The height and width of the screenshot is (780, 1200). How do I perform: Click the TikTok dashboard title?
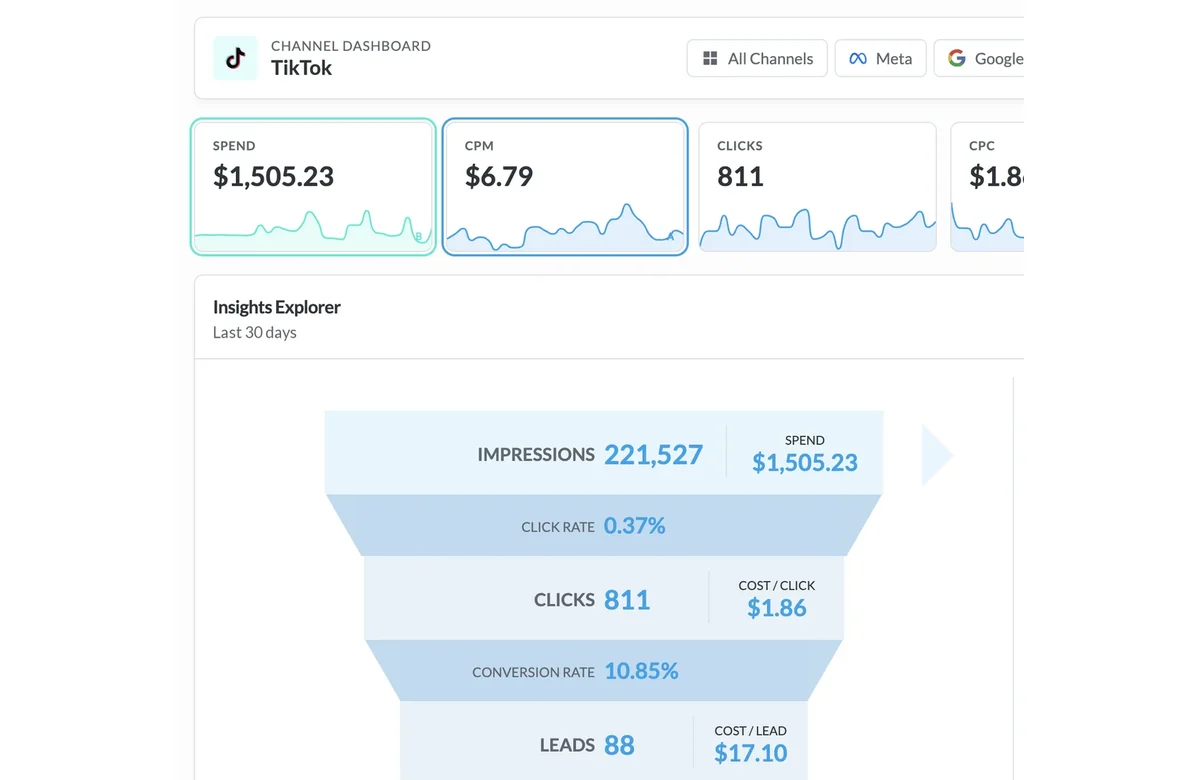pos(301,68)
